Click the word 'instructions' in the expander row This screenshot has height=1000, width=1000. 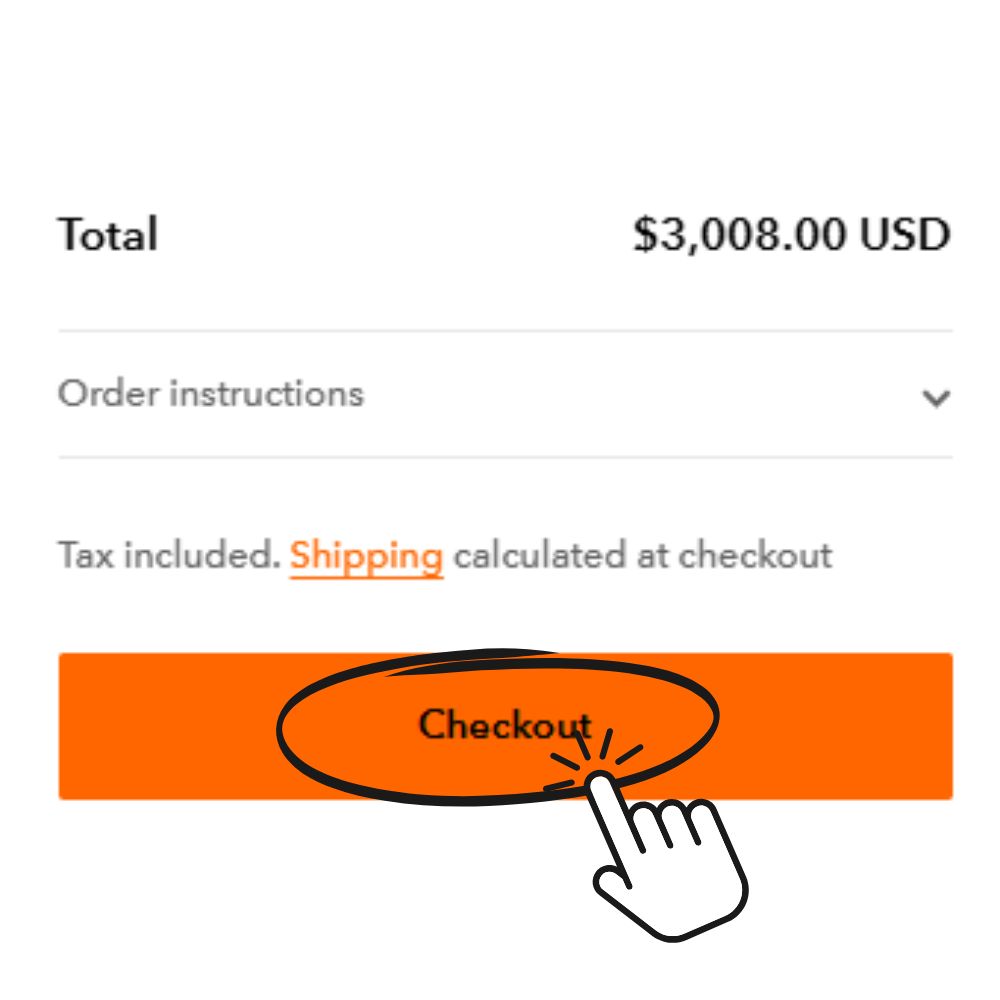(266, 394)
